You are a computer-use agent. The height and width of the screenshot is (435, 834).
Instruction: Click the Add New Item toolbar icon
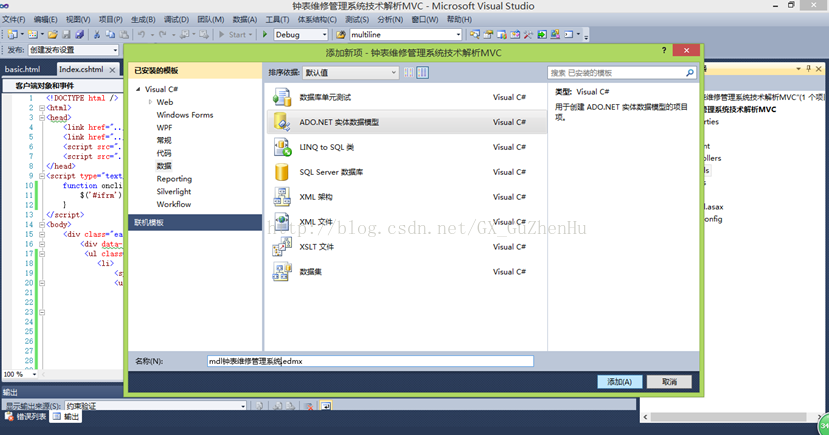(33, 35)
